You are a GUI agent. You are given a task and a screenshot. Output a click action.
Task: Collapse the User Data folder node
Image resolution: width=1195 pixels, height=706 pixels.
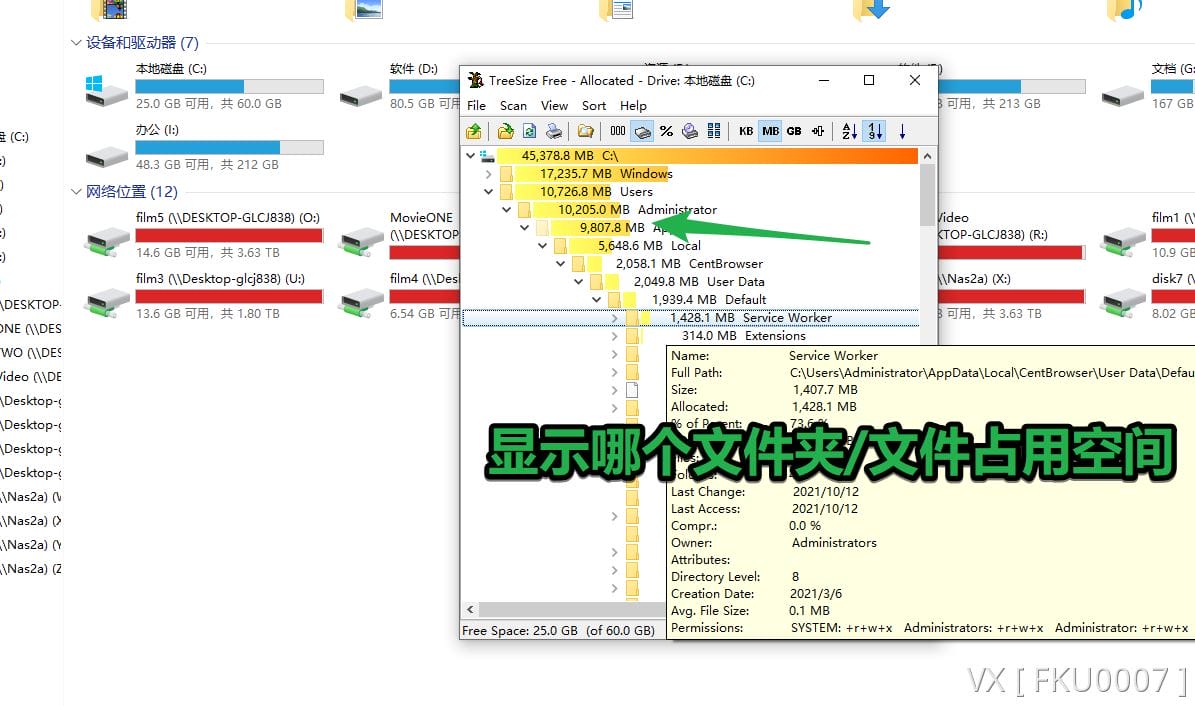(x=578, y=281)
